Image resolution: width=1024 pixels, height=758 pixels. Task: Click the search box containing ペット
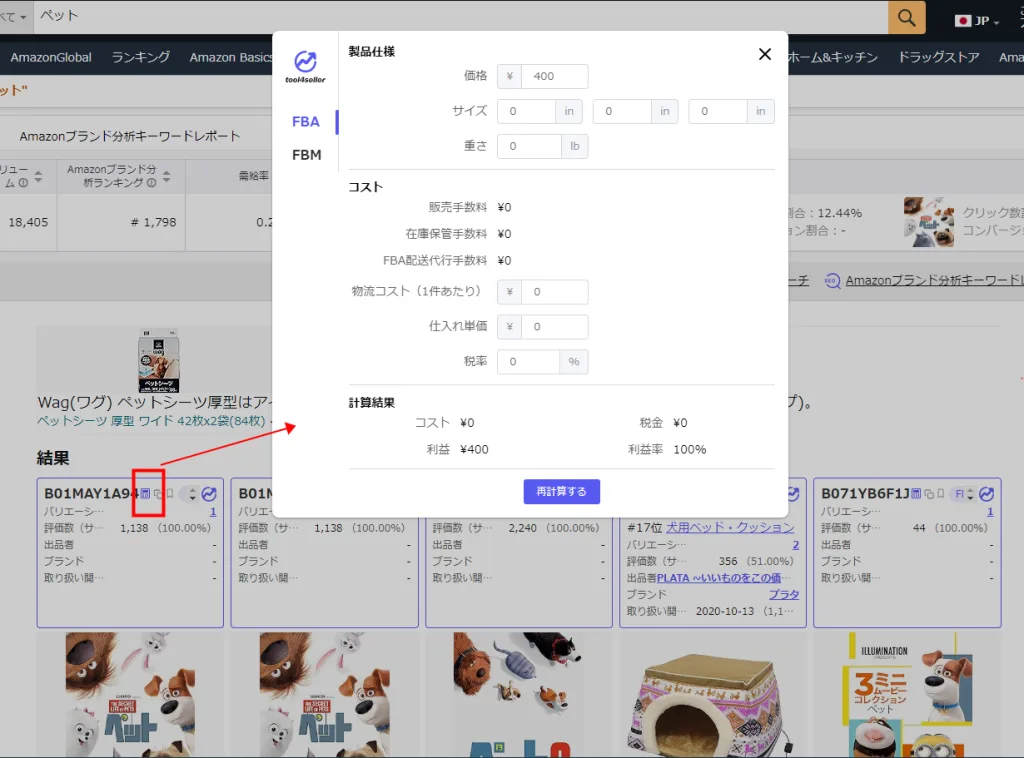(460, 16)
